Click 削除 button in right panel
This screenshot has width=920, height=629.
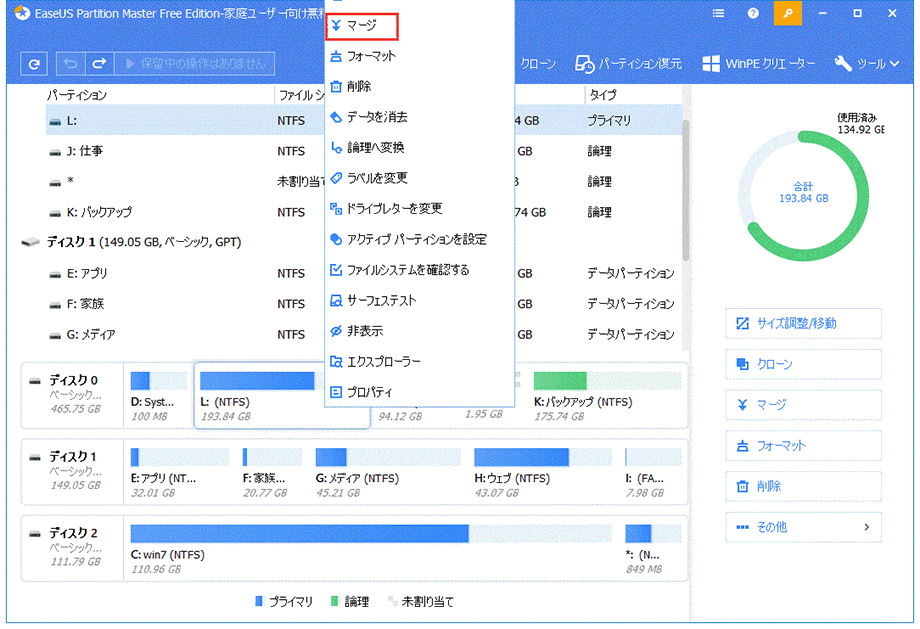pyautogui.click(x=803, y=486)
